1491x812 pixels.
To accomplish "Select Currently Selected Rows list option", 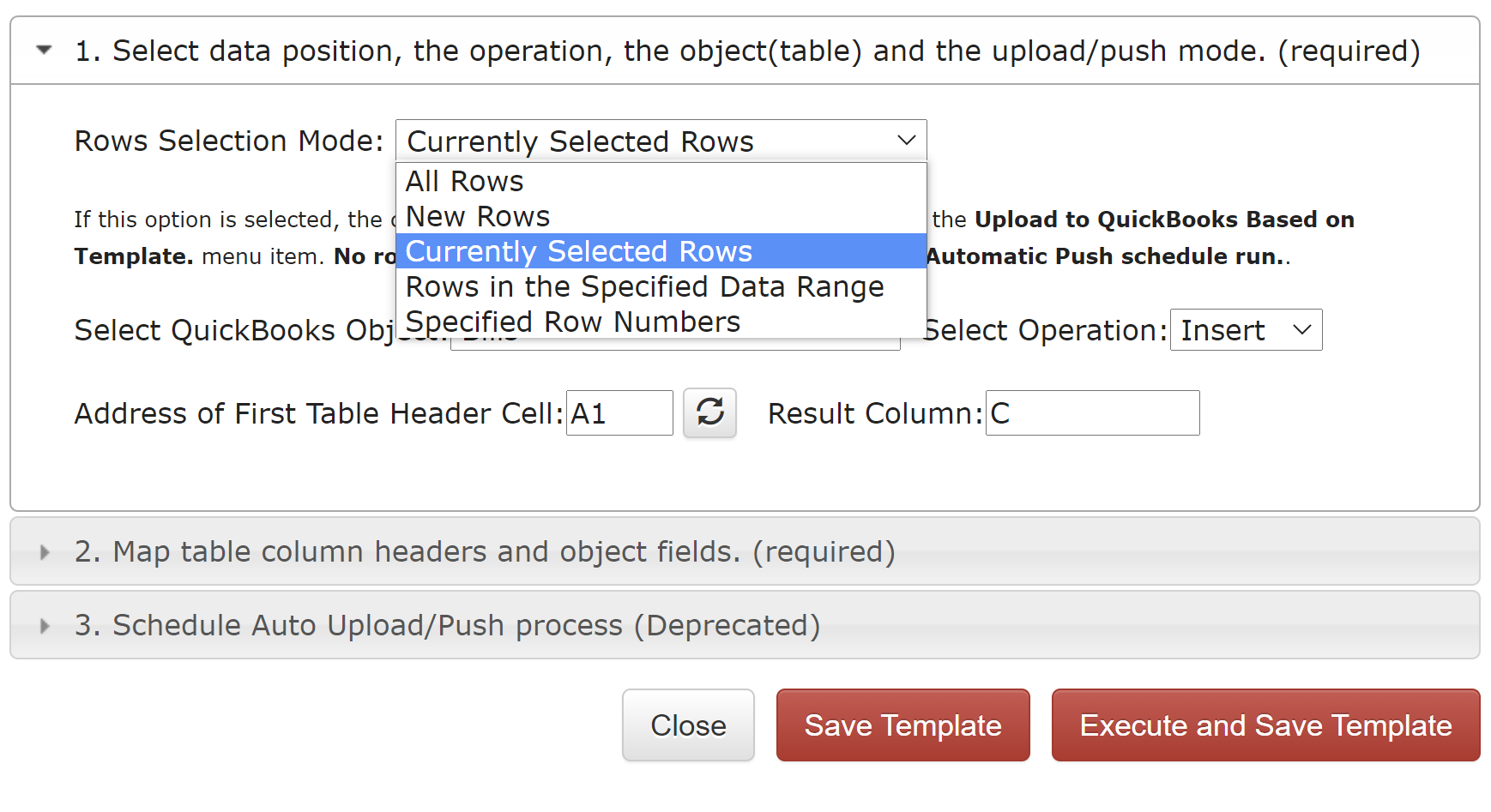I will [661, 251].
